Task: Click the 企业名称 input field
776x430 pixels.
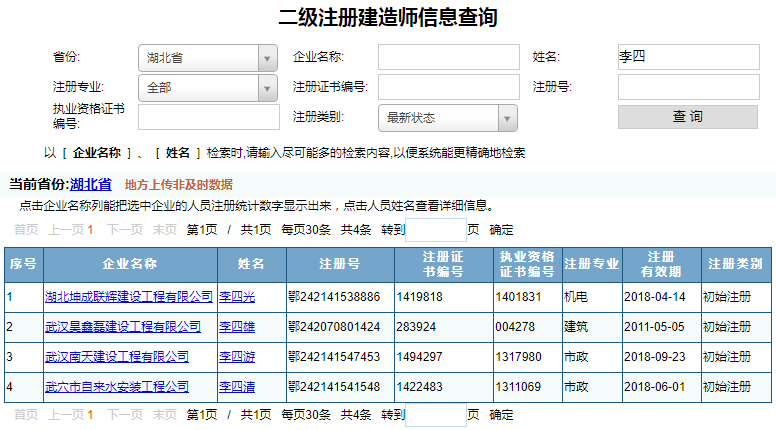Action: (x=448, y=57)
